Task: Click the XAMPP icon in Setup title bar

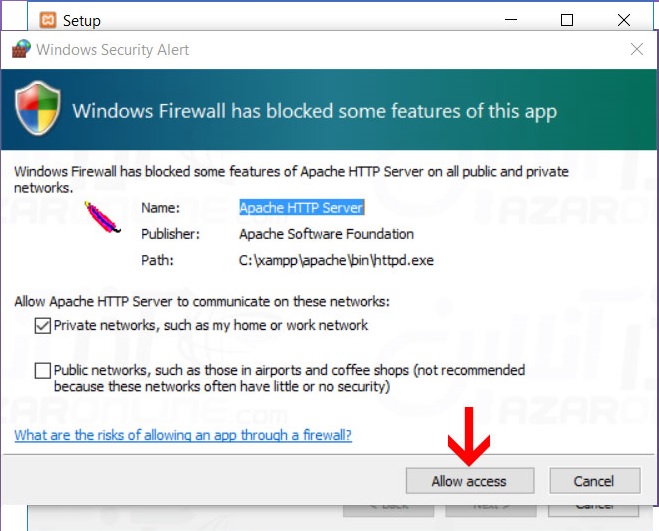Action: point(47,20)
